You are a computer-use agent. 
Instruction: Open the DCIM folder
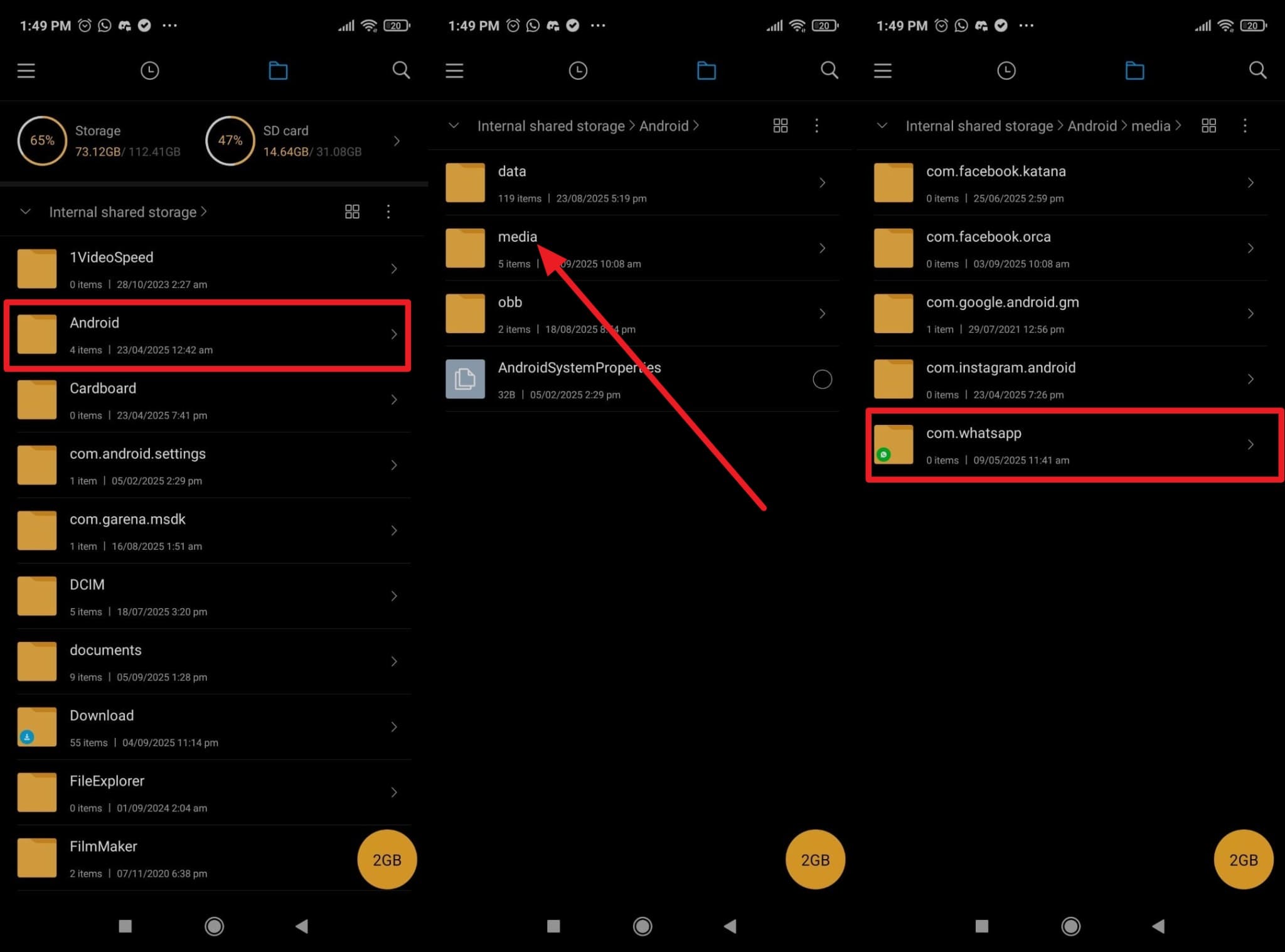[x=214, y=596]
